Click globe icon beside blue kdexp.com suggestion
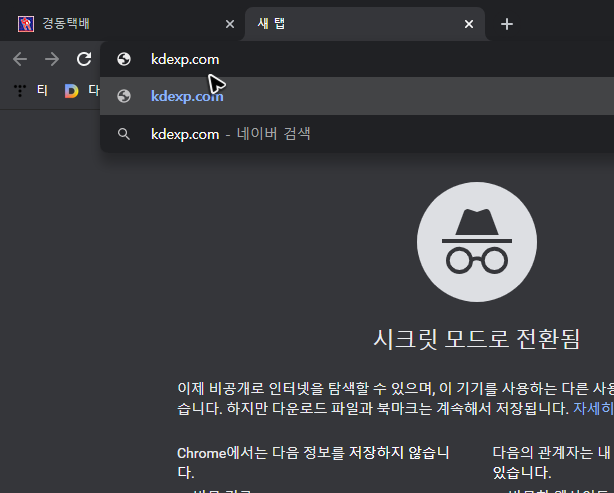Viewport: 614px width, 493px height. [124, 96]
